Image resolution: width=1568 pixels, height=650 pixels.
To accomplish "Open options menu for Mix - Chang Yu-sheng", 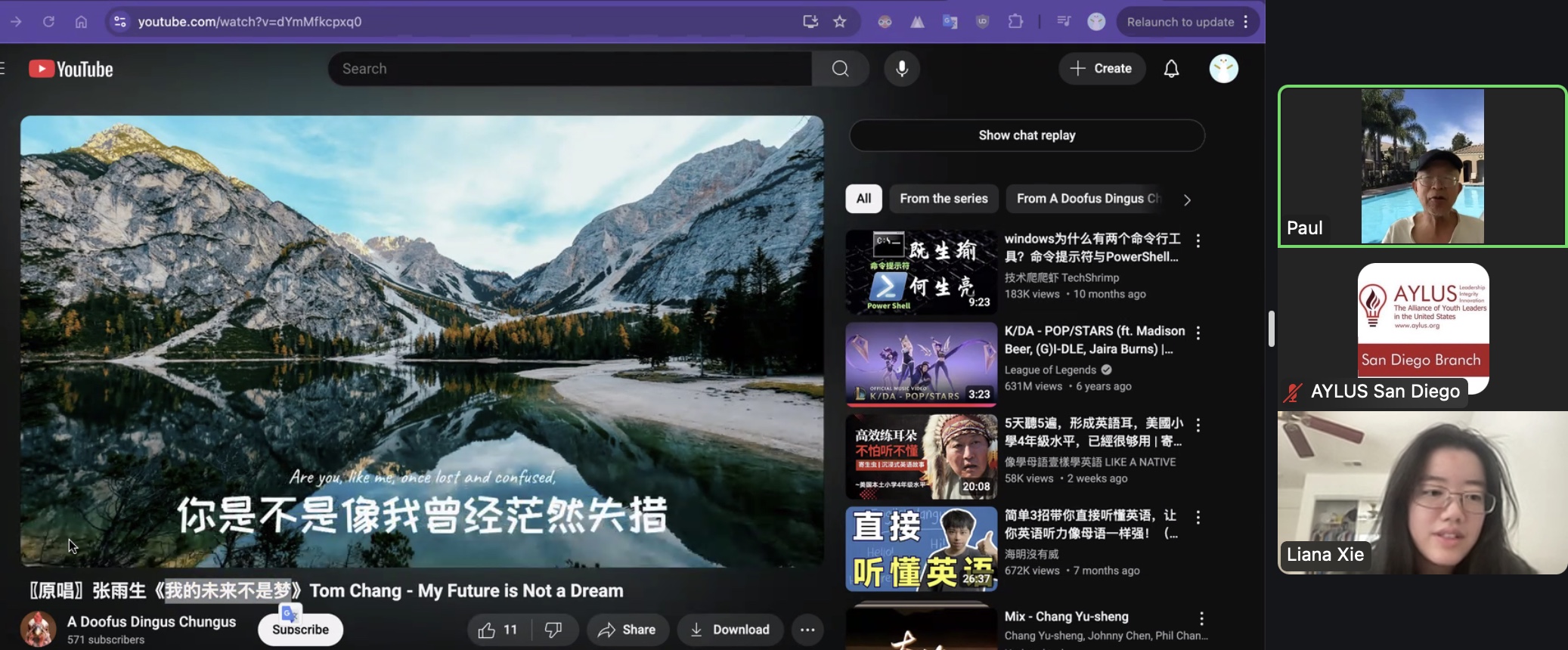I will [x=1201, y=618].
